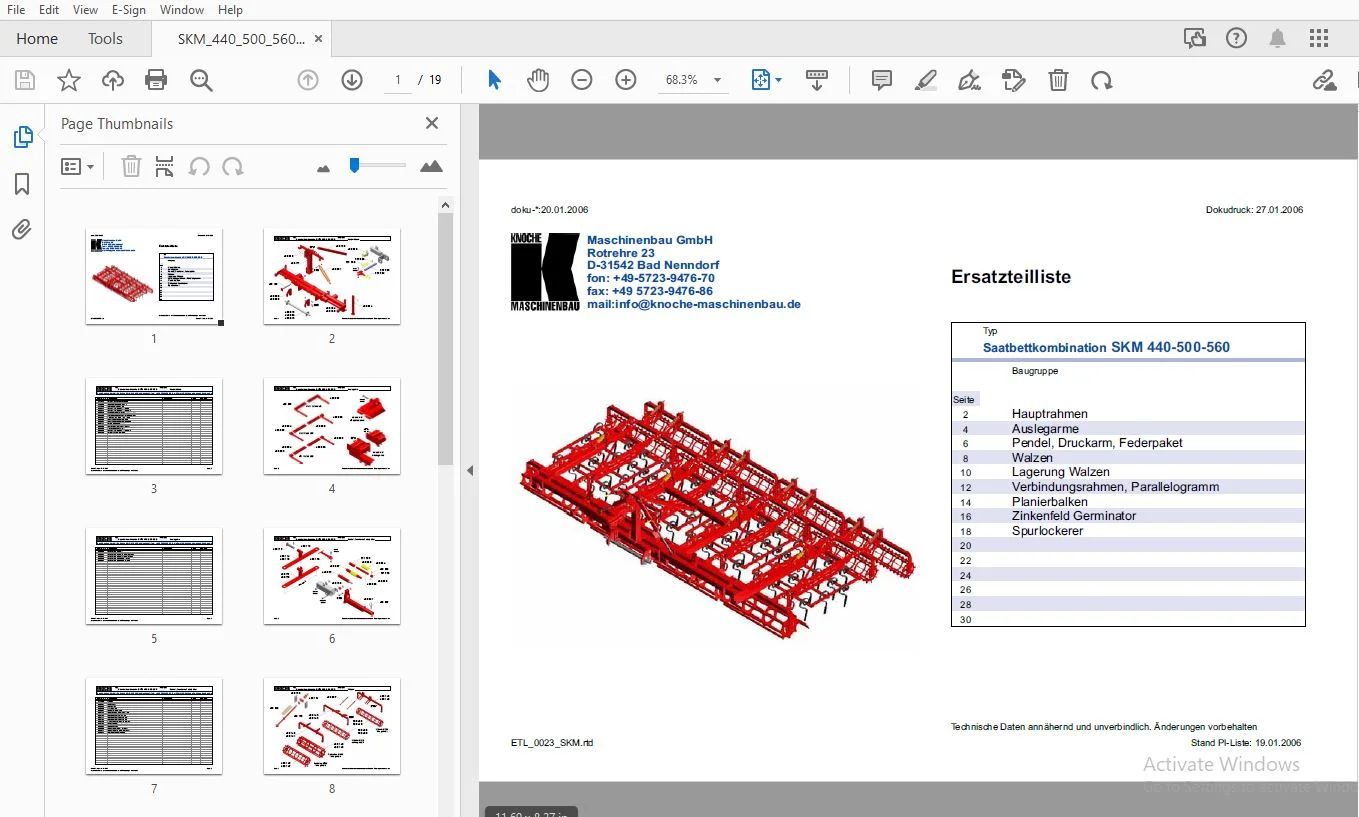This screenshot has height=817, width=1359.
Task: Click the Save file icon
Action: 25,80
